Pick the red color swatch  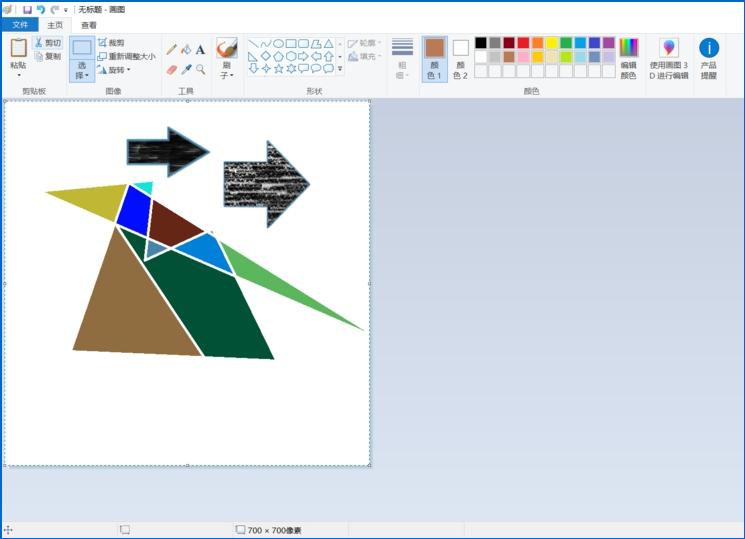pyautogui.click(x=523, y=43)
